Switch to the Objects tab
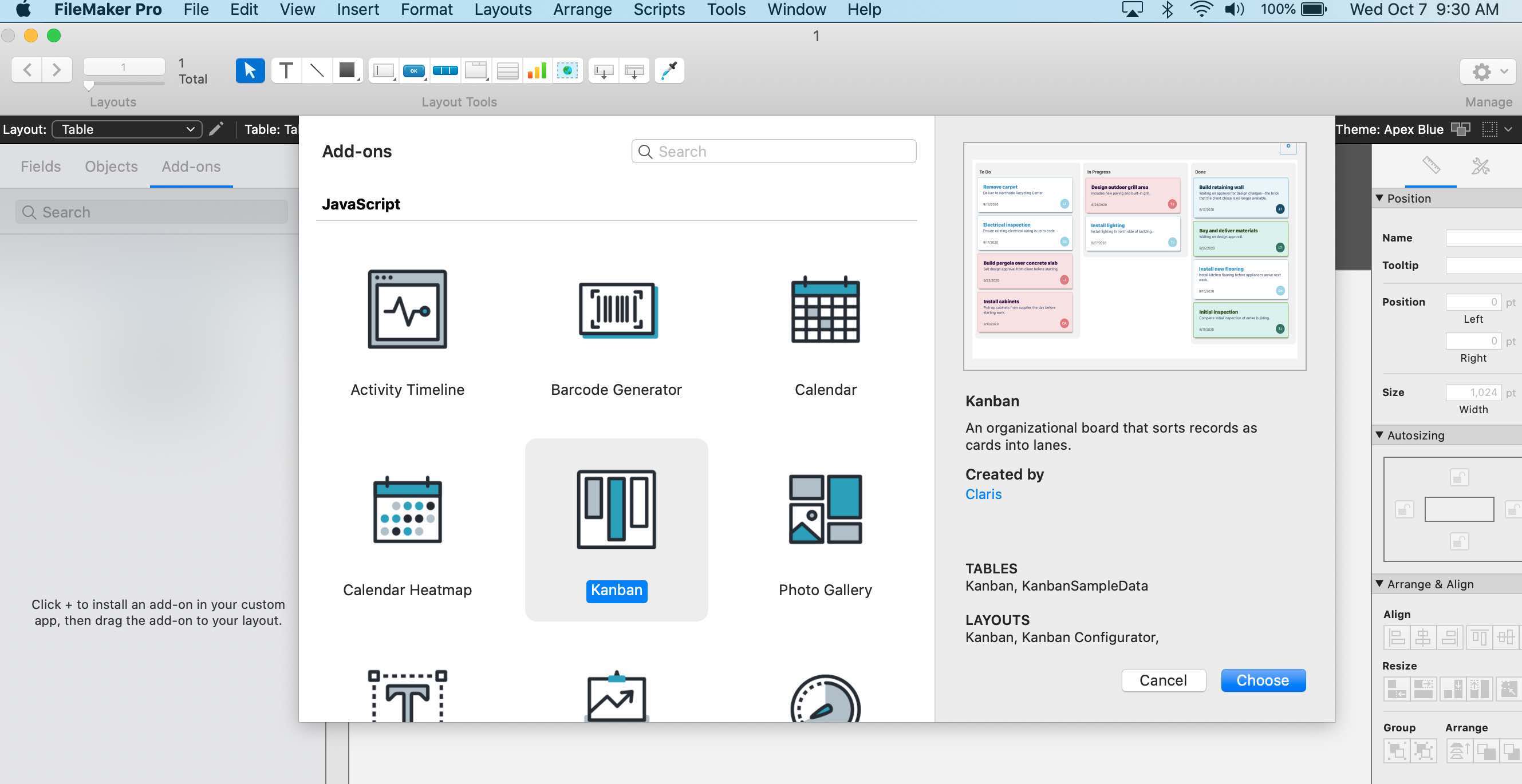The image size is (1522, 784). pyautogui.click(x=111, y=167)
